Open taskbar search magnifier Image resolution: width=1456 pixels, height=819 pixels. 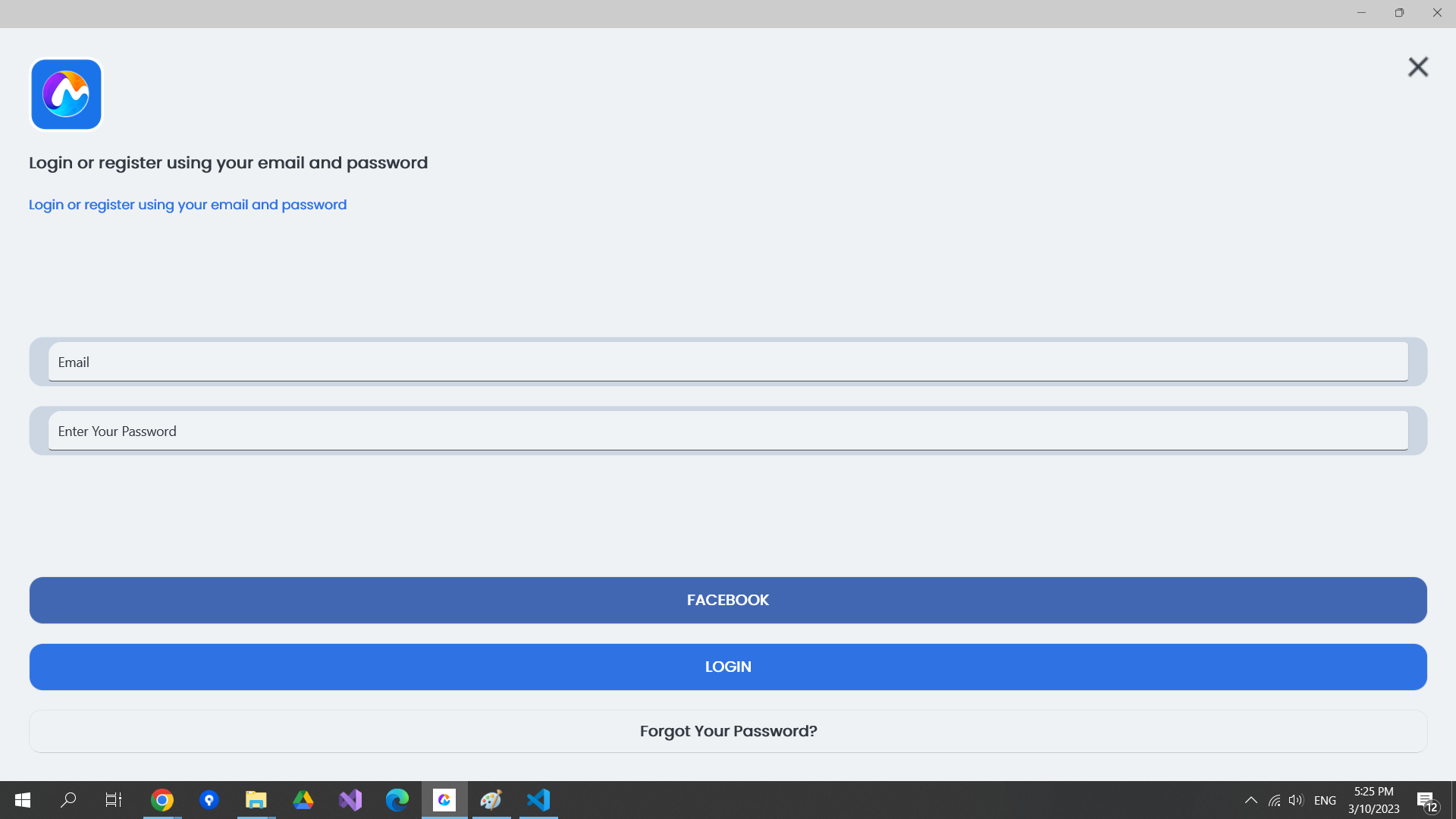68,800
